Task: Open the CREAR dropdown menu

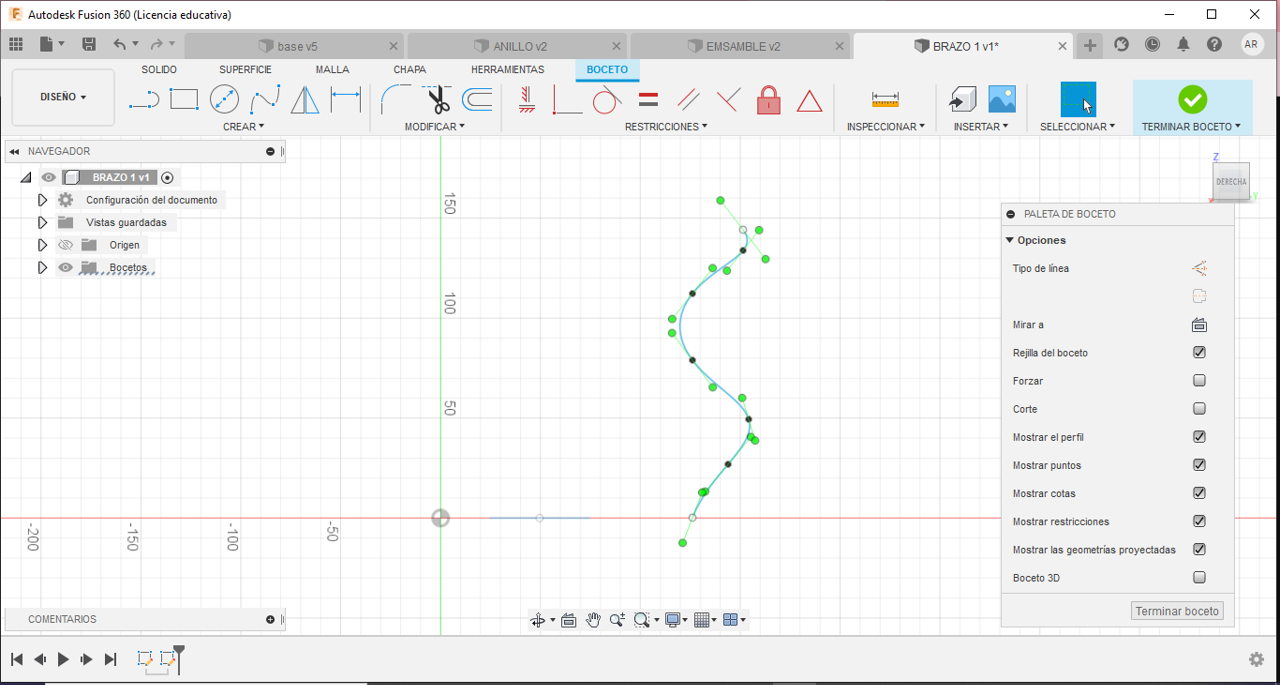Action: (x=243, y=127)
